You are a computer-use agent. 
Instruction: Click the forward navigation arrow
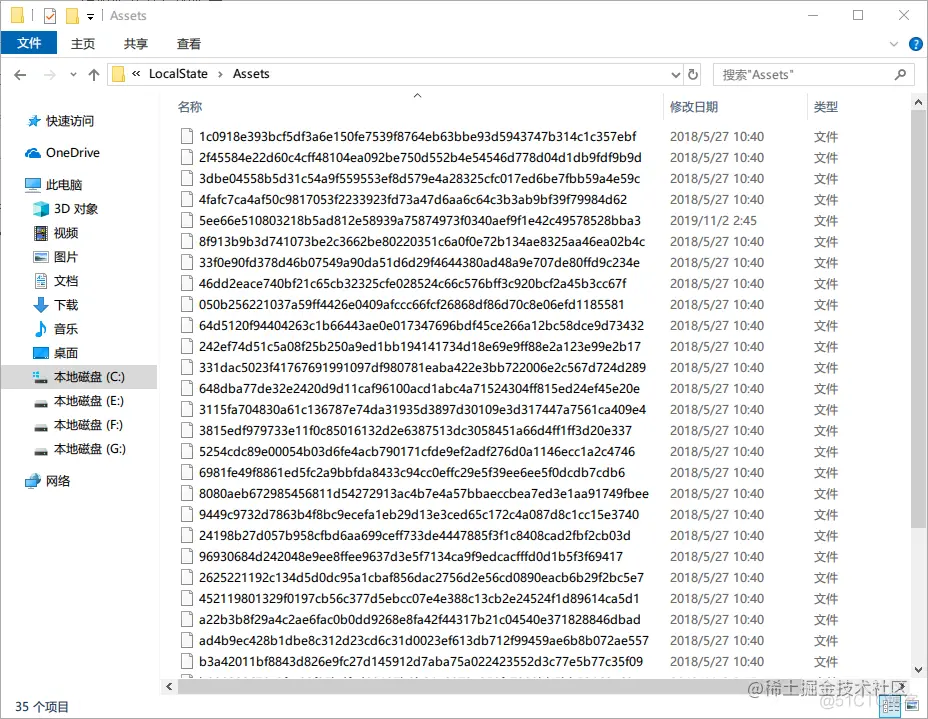50,75
